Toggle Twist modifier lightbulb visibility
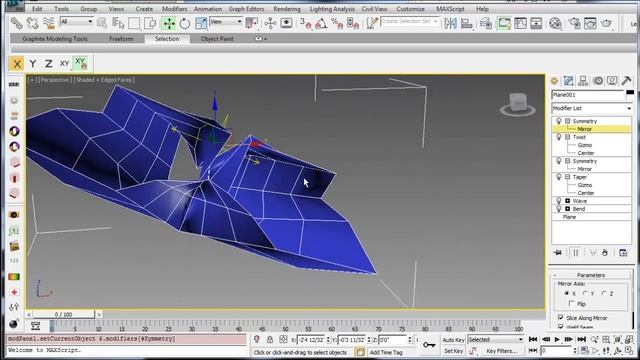This screenshot has height=360, width=640. pyautogui.click(x=559, y=137)
